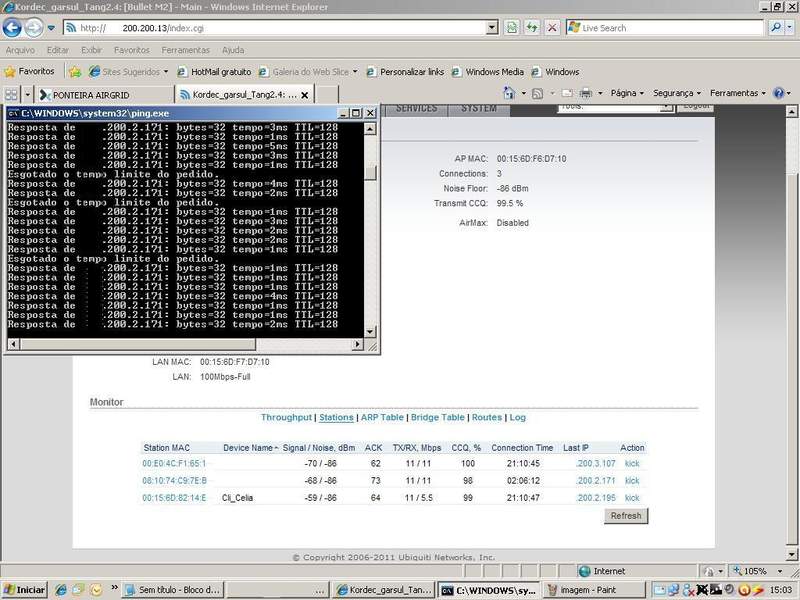Switch to Sem título - Bloco de notas taskbar item

173,590
